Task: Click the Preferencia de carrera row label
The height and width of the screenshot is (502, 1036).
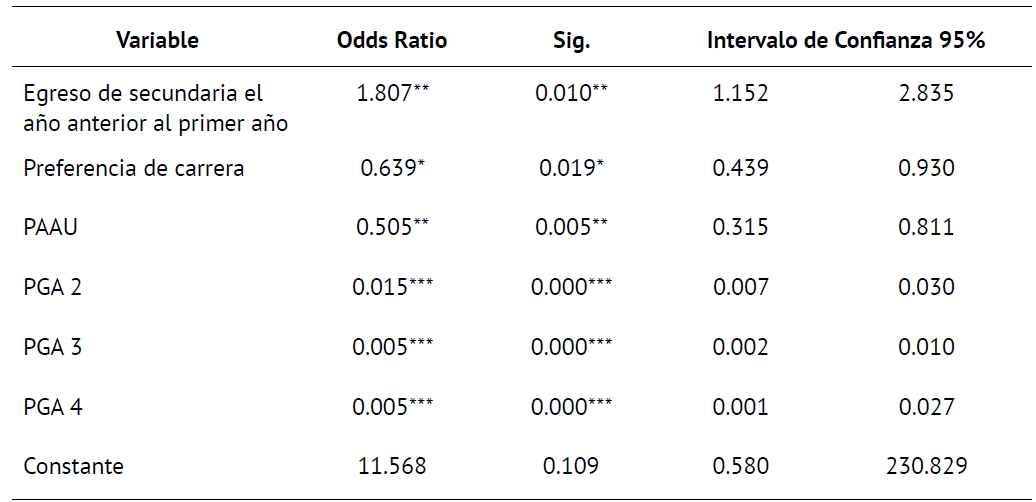Action: (x=134, y=168)
